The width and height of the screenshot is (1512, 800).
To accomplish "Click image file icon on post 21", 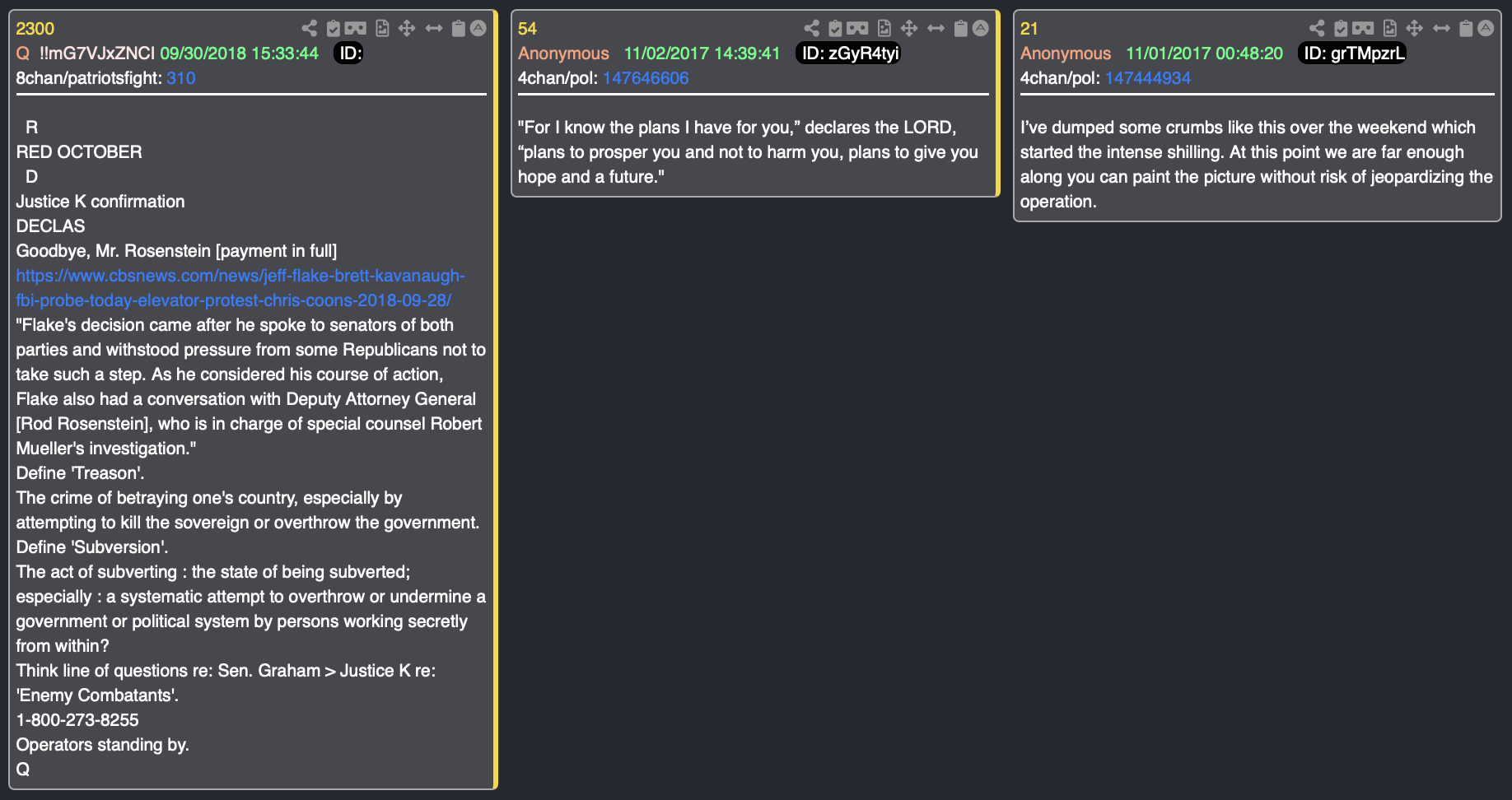I will pyautogui.click(x=1390, y=29).
